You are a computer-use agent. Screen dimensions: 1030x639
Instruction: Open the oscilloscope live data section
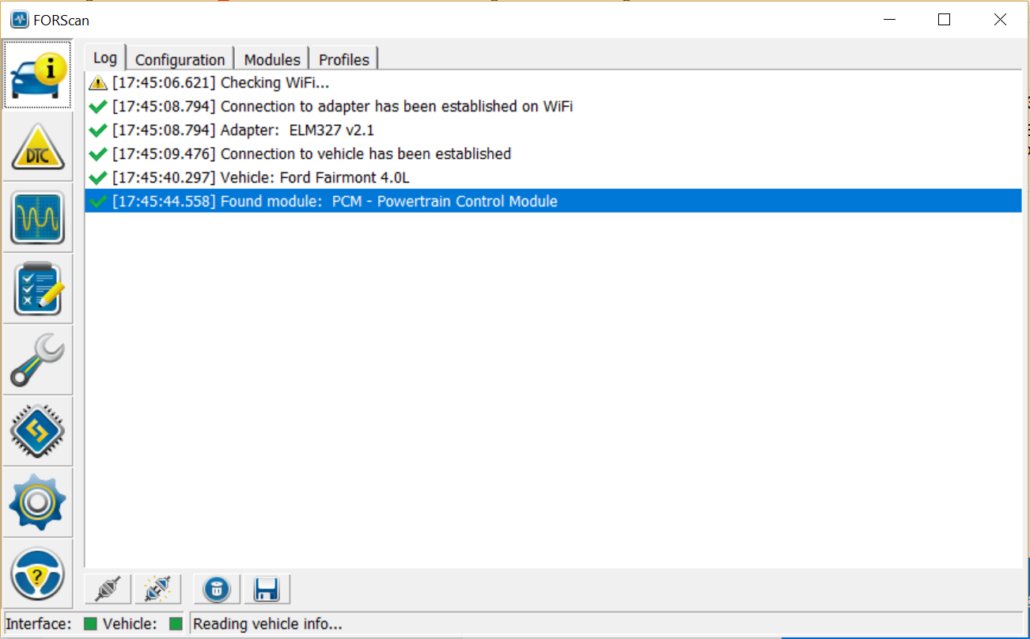coord(38,219)
